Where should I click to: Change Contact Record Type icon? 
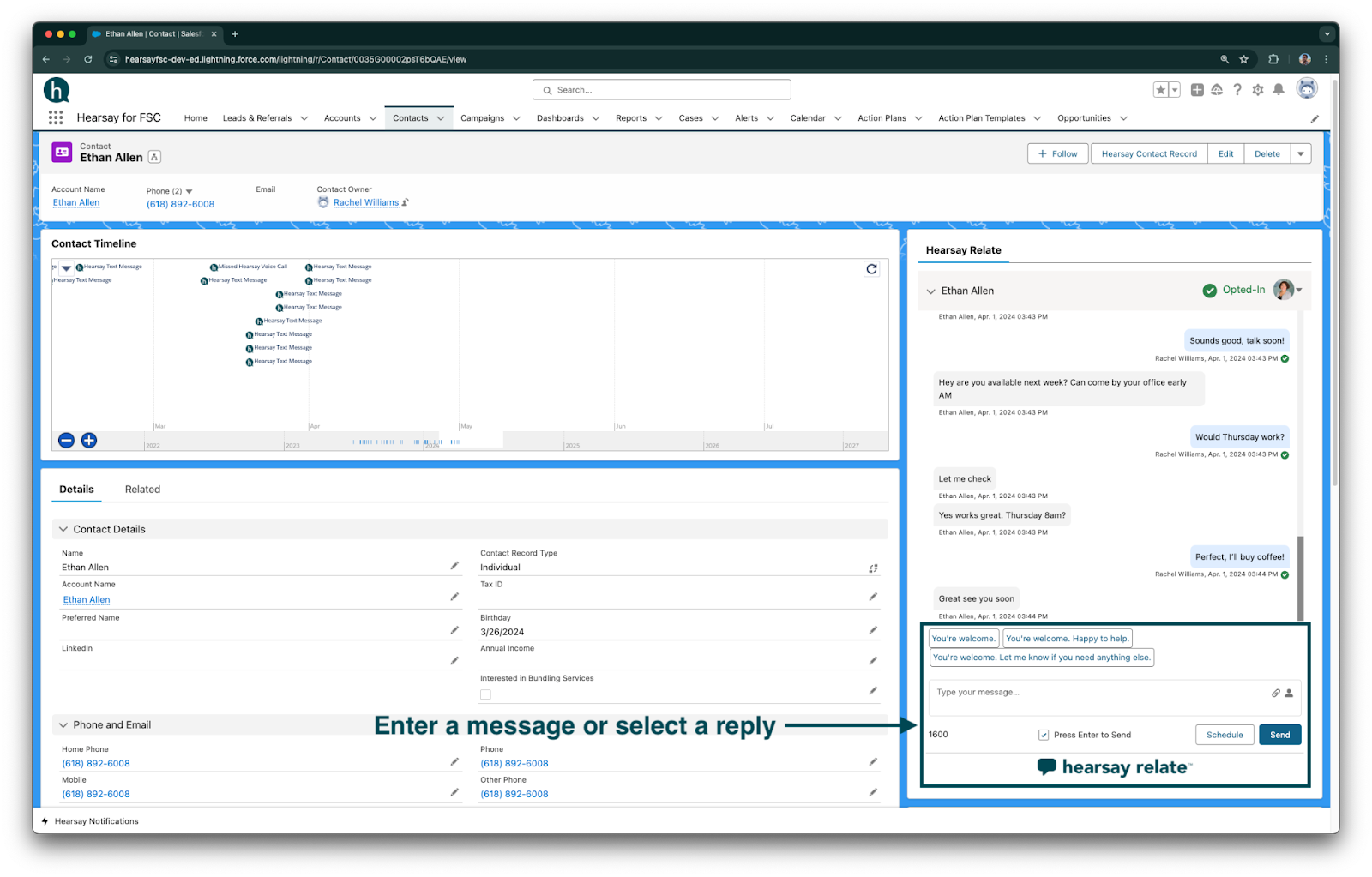[x=873, y=568]
